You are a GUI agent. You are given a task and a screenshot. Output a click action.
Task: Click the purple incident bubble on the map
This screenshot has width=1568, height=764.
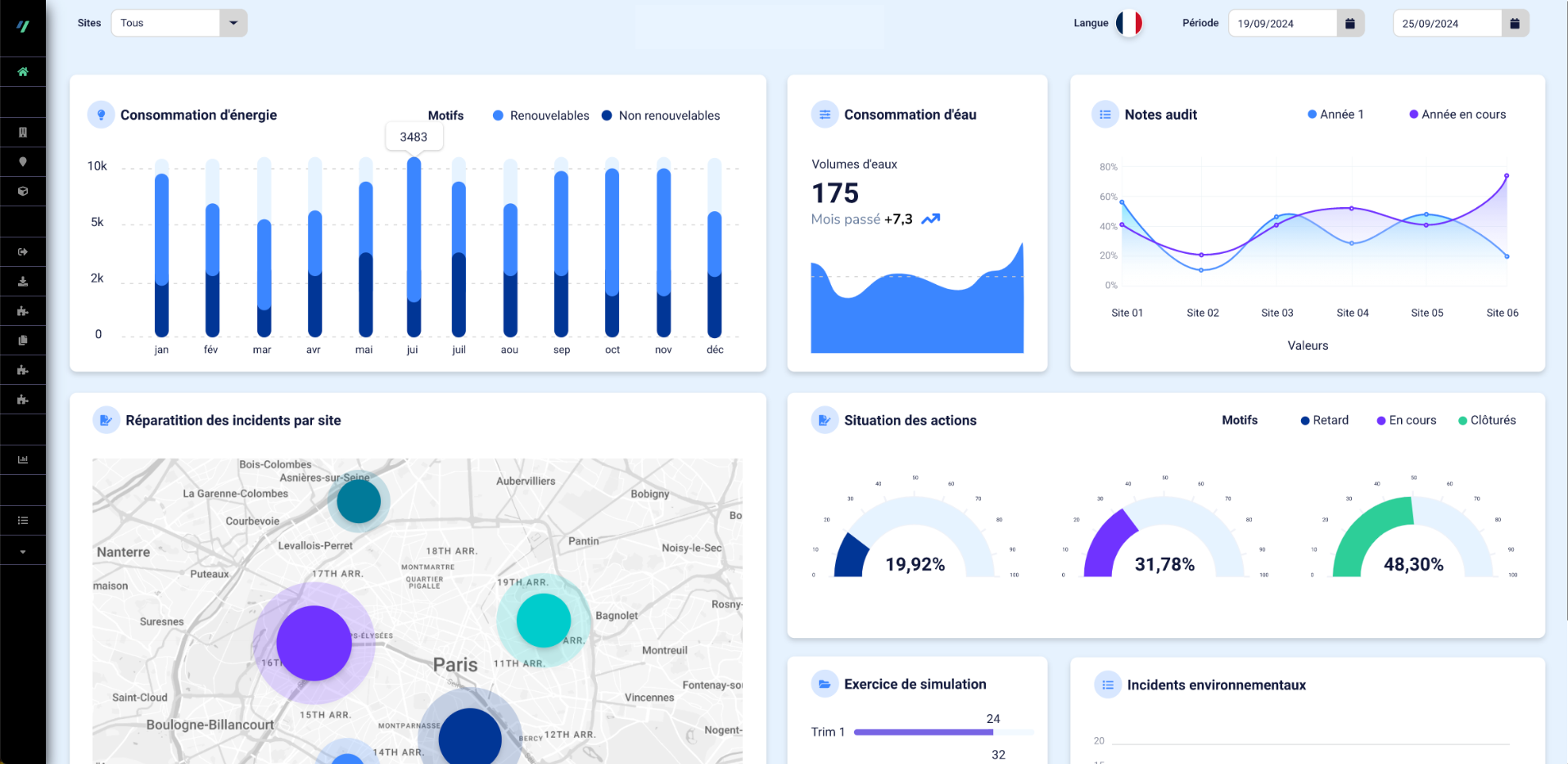pyautogui.click(x=314, y=643)
